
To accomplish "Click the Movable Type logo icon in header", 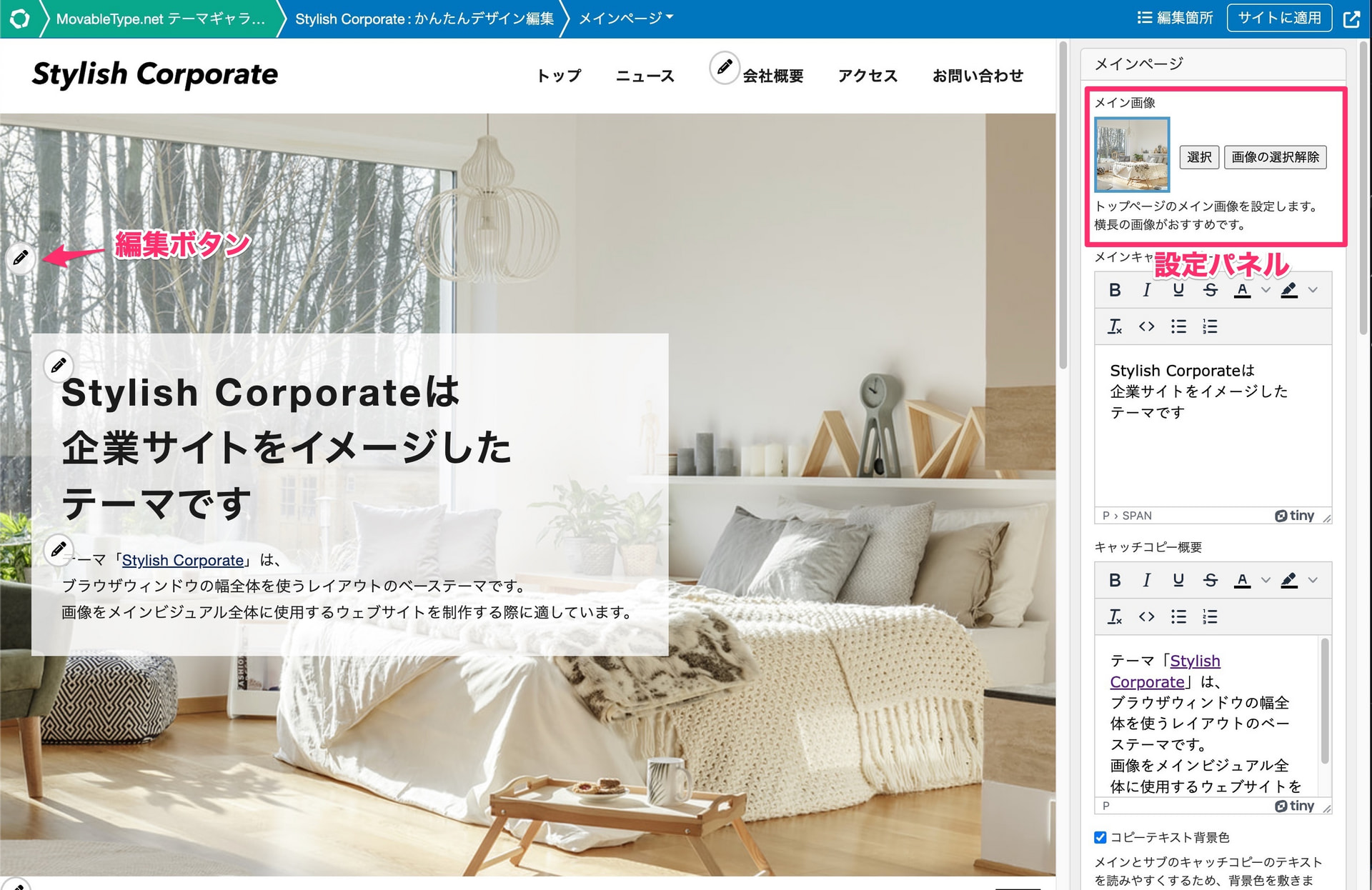I will coord(19,19).
